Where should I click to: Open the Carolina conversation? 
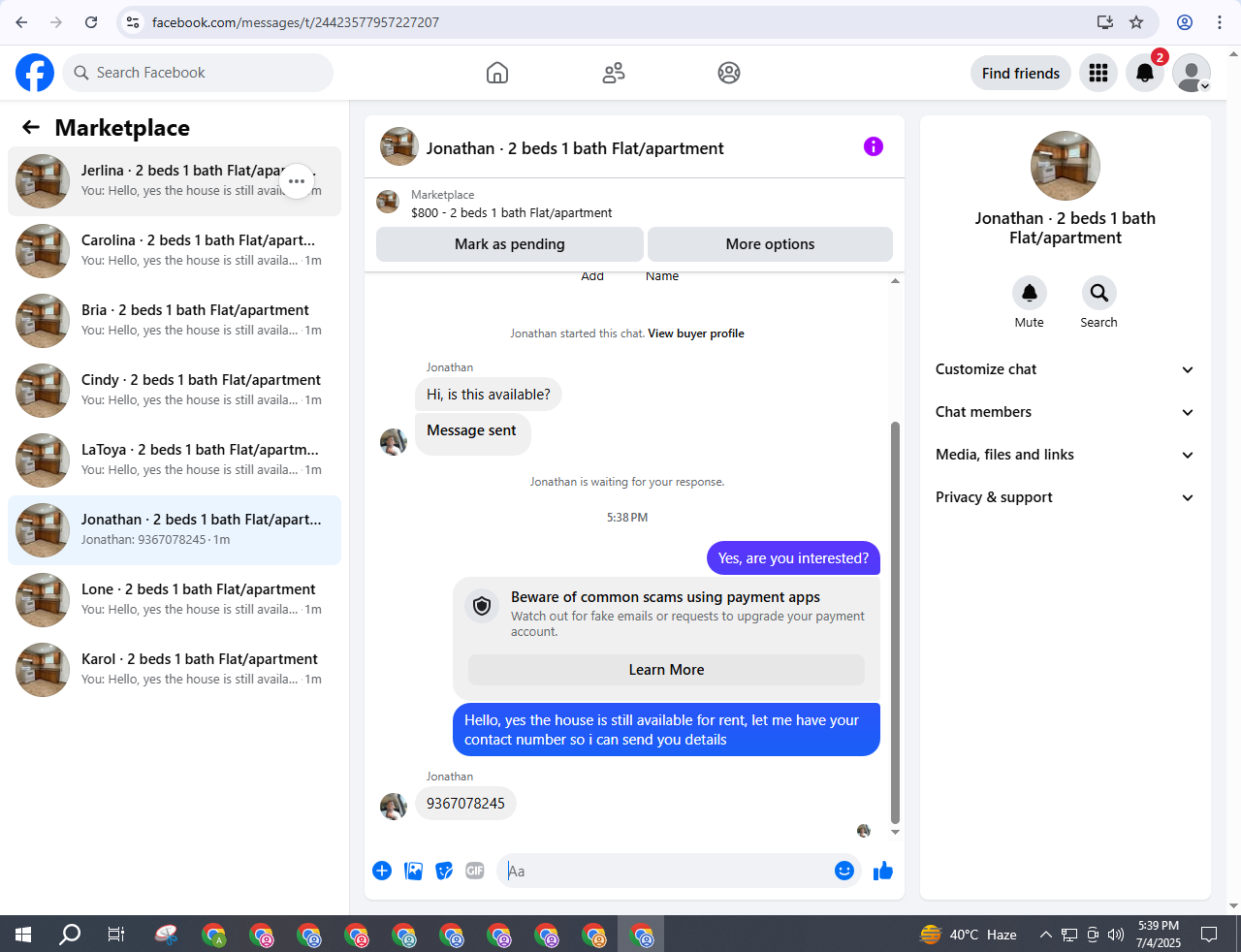[x=175, y=251]
